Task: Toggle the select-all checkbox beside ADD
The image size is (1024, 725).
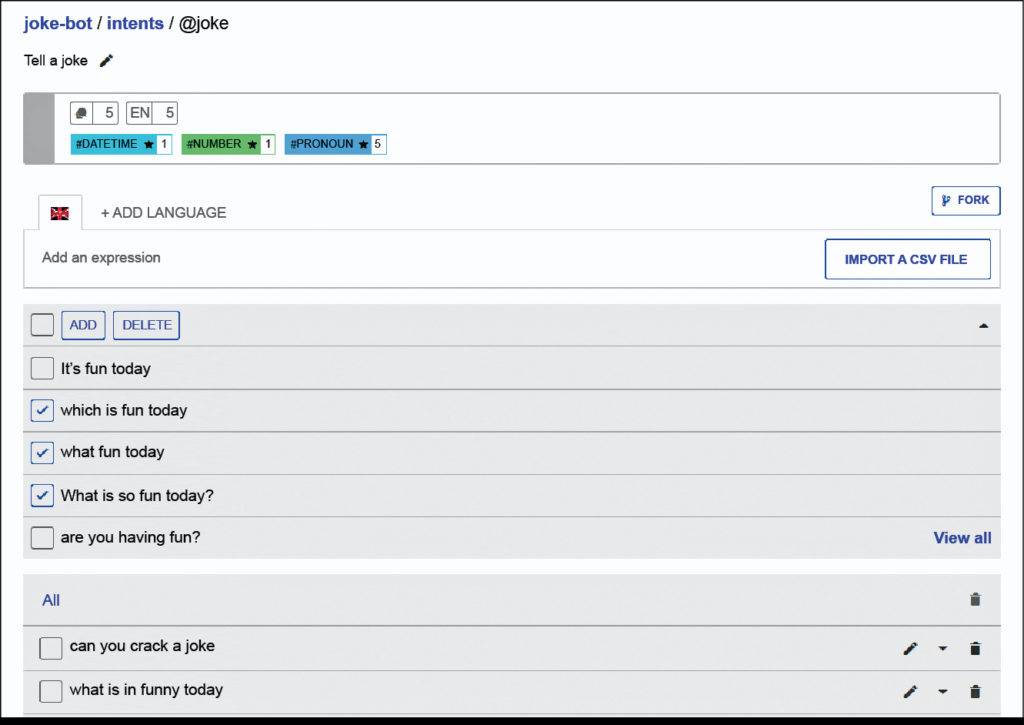Action: click(42, 324)
